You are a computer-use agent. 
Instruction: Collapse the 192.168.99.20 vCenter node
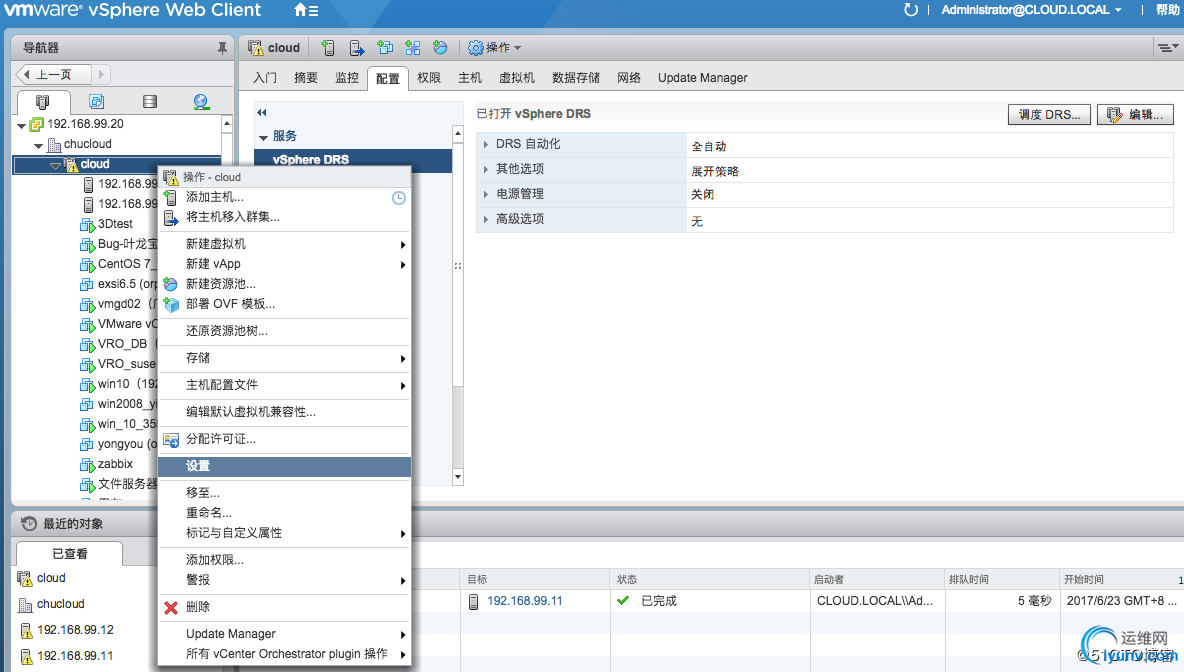coord(21,125)
